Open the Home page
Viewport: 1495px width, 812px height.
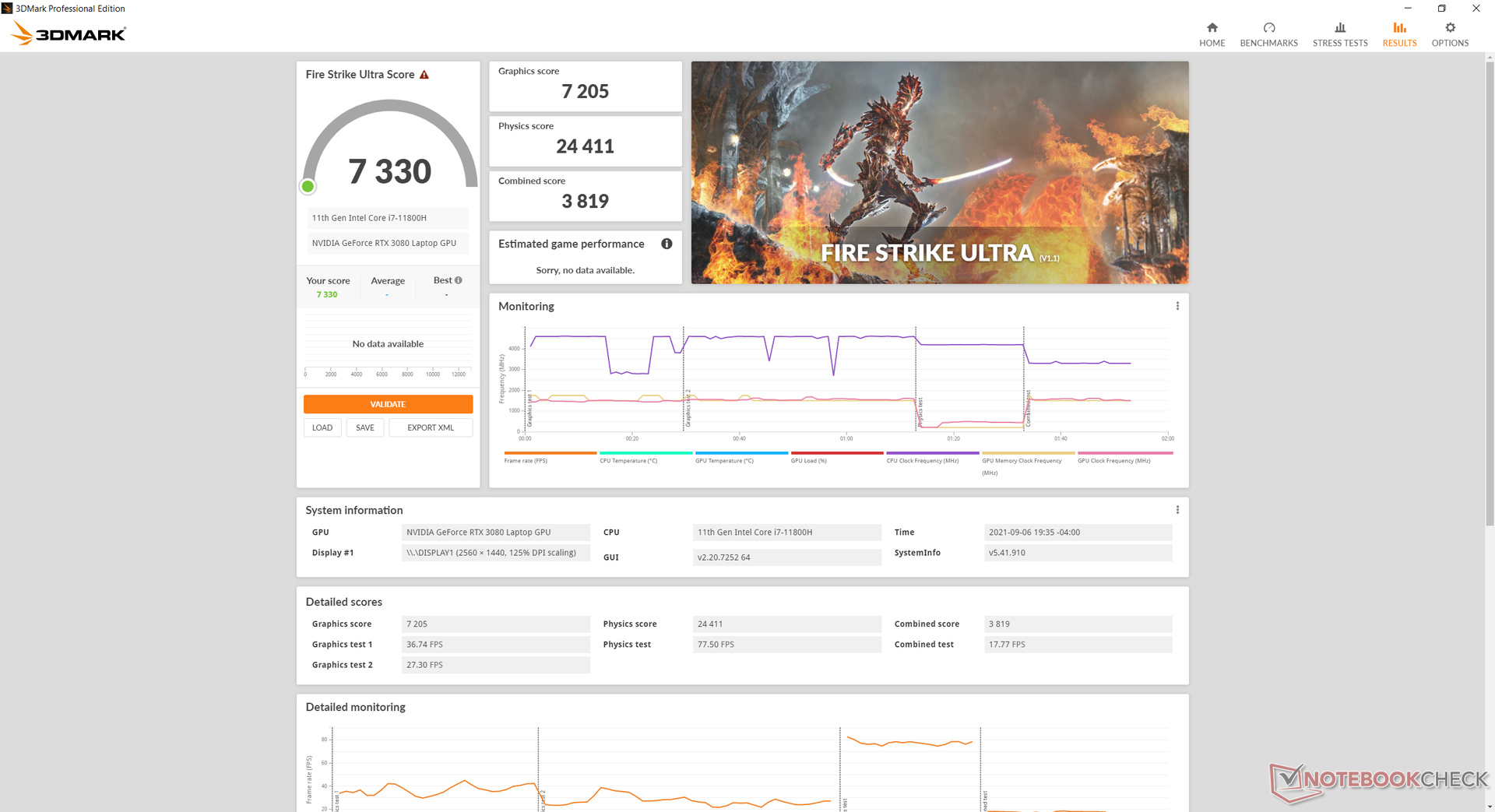tap(1212, 35)
